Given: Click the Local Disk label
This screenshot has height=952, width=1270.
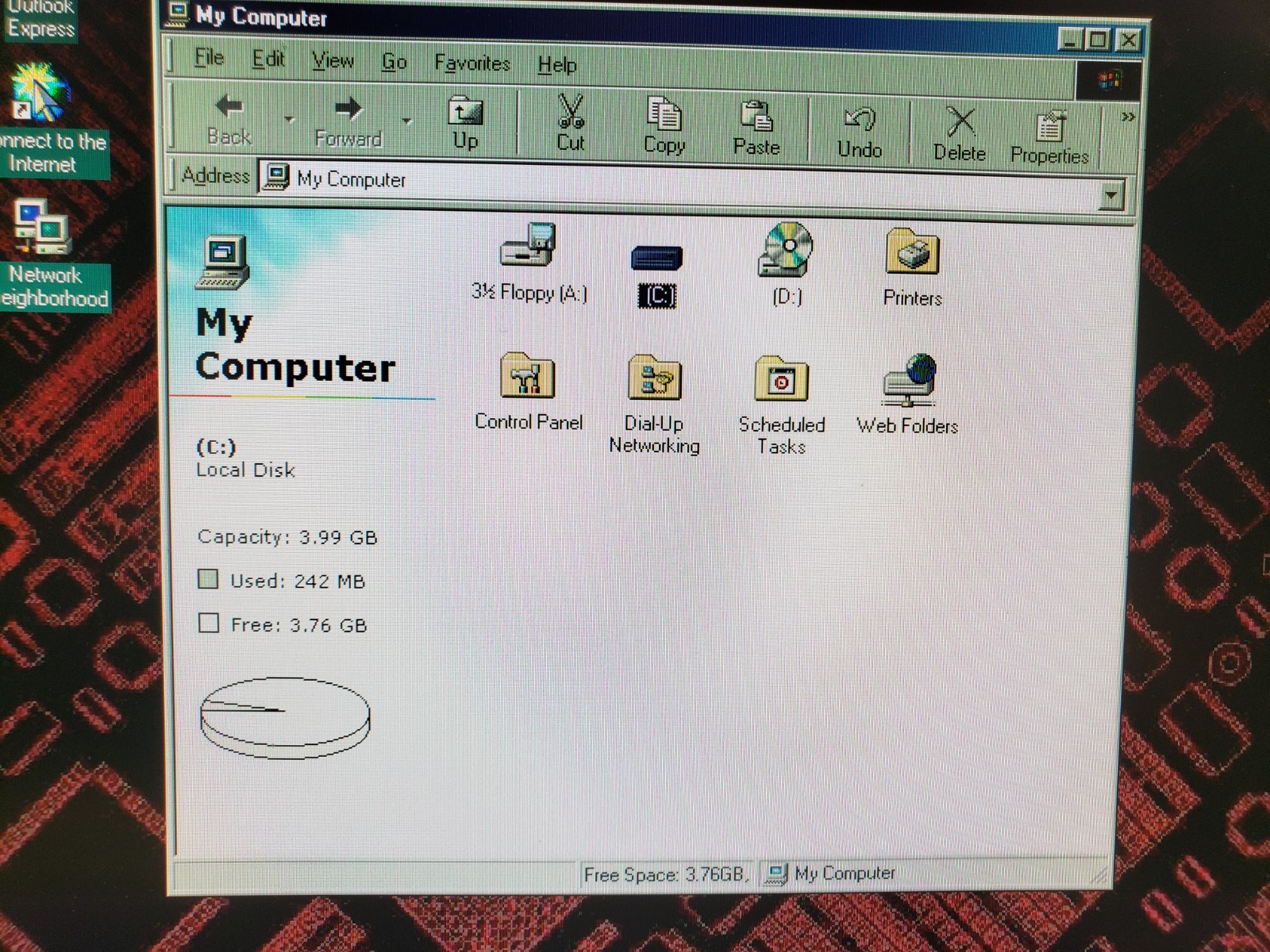Looking at the screenshot, I should click(245, 470).
